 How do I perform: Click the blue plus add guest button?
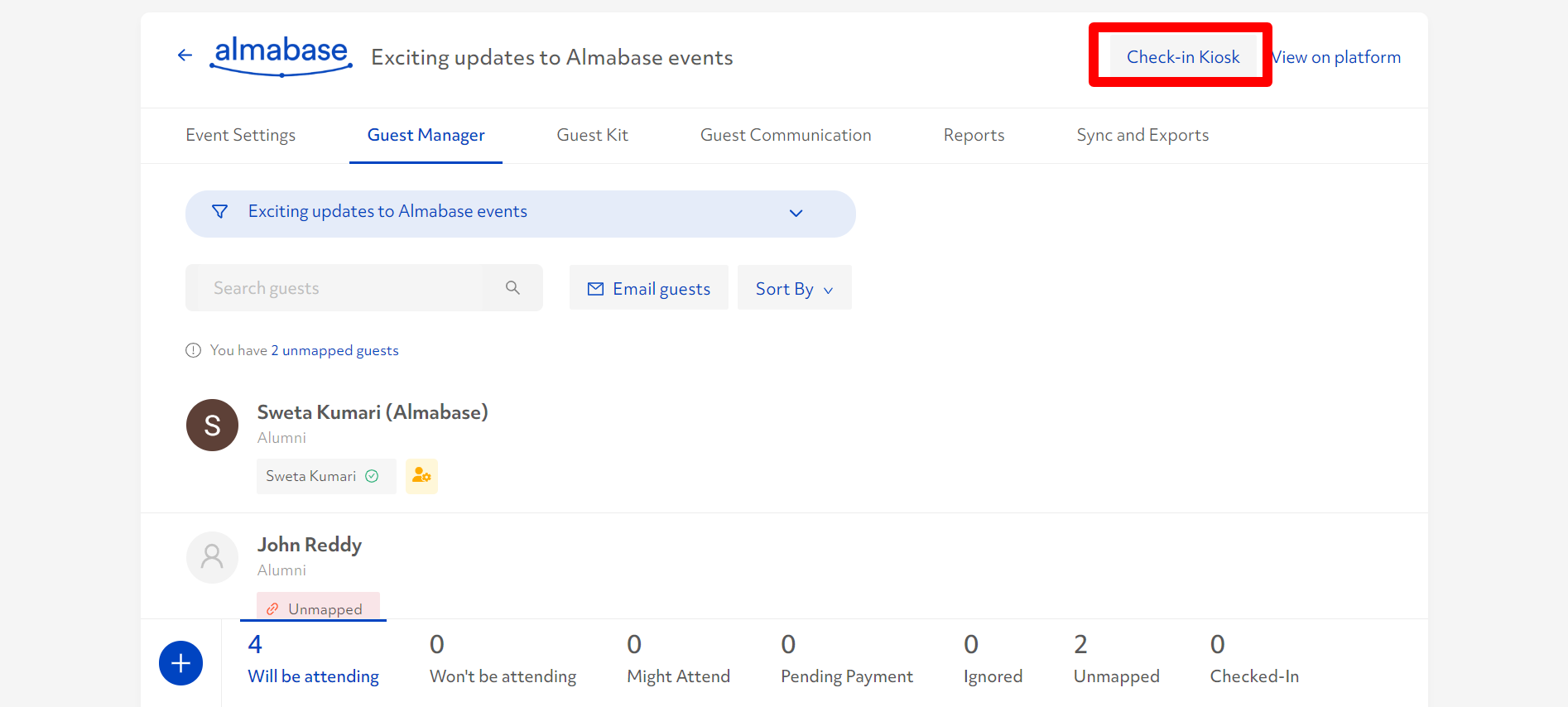[180, 663]
